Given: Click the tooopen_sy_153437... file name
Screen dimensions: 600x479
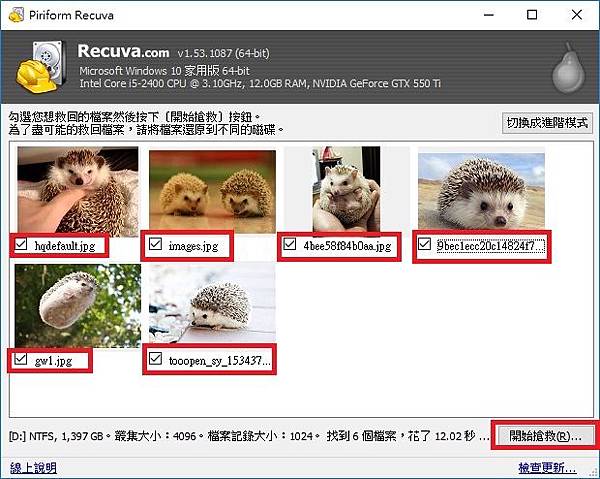Looking at the screenshot, I should (x=220, y=360).
